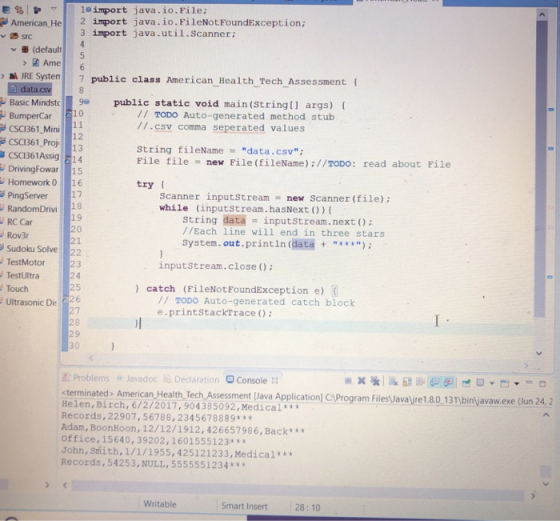Collapse the src folder
Screen dimensions: 560x521
click(x=4, y=36)
